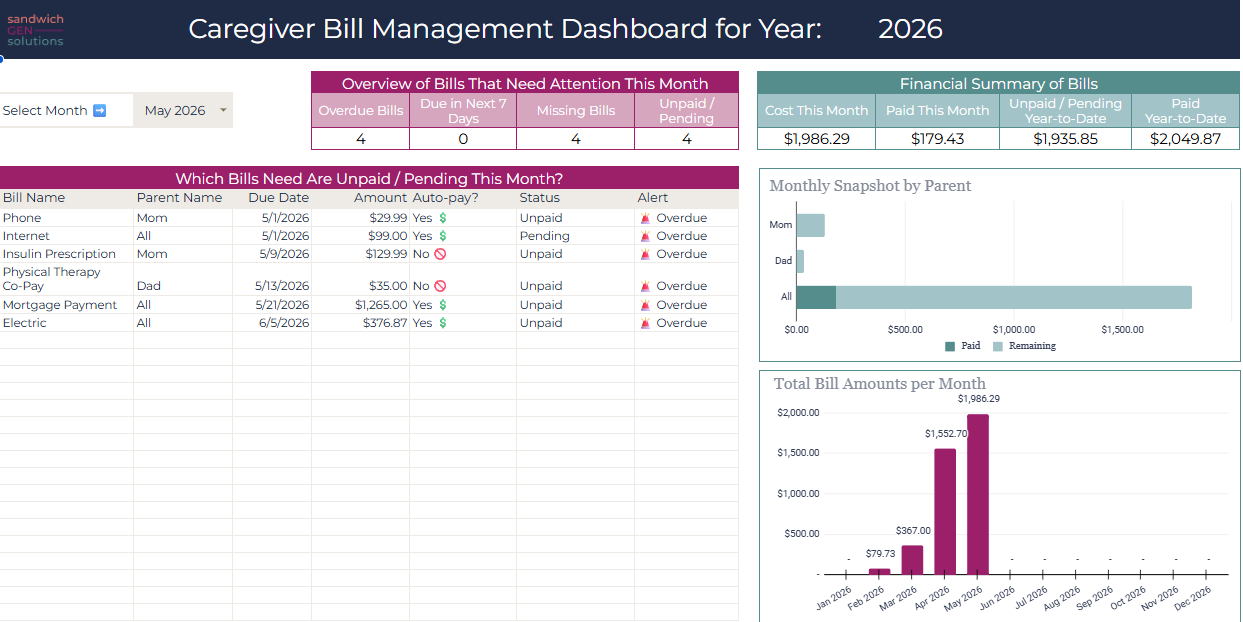Image resolution: width=1243 pixels, height=622 pixels.
Task: Click the Monthly Snapshot by Parent title
Action: (x=870, y=186)
